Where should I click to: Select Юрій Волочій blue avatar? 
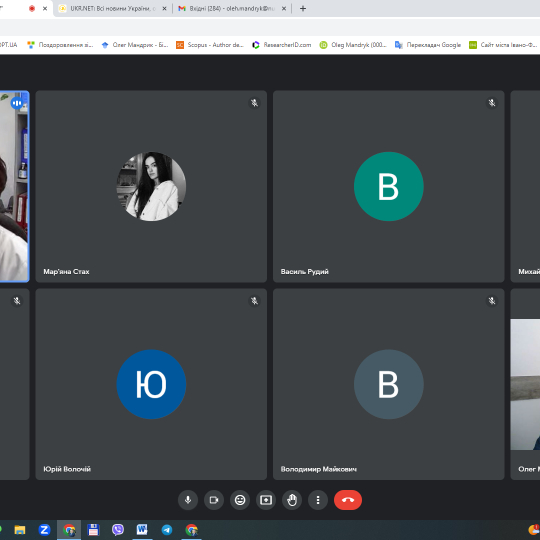pyautogui.click(x=151, y=384)
